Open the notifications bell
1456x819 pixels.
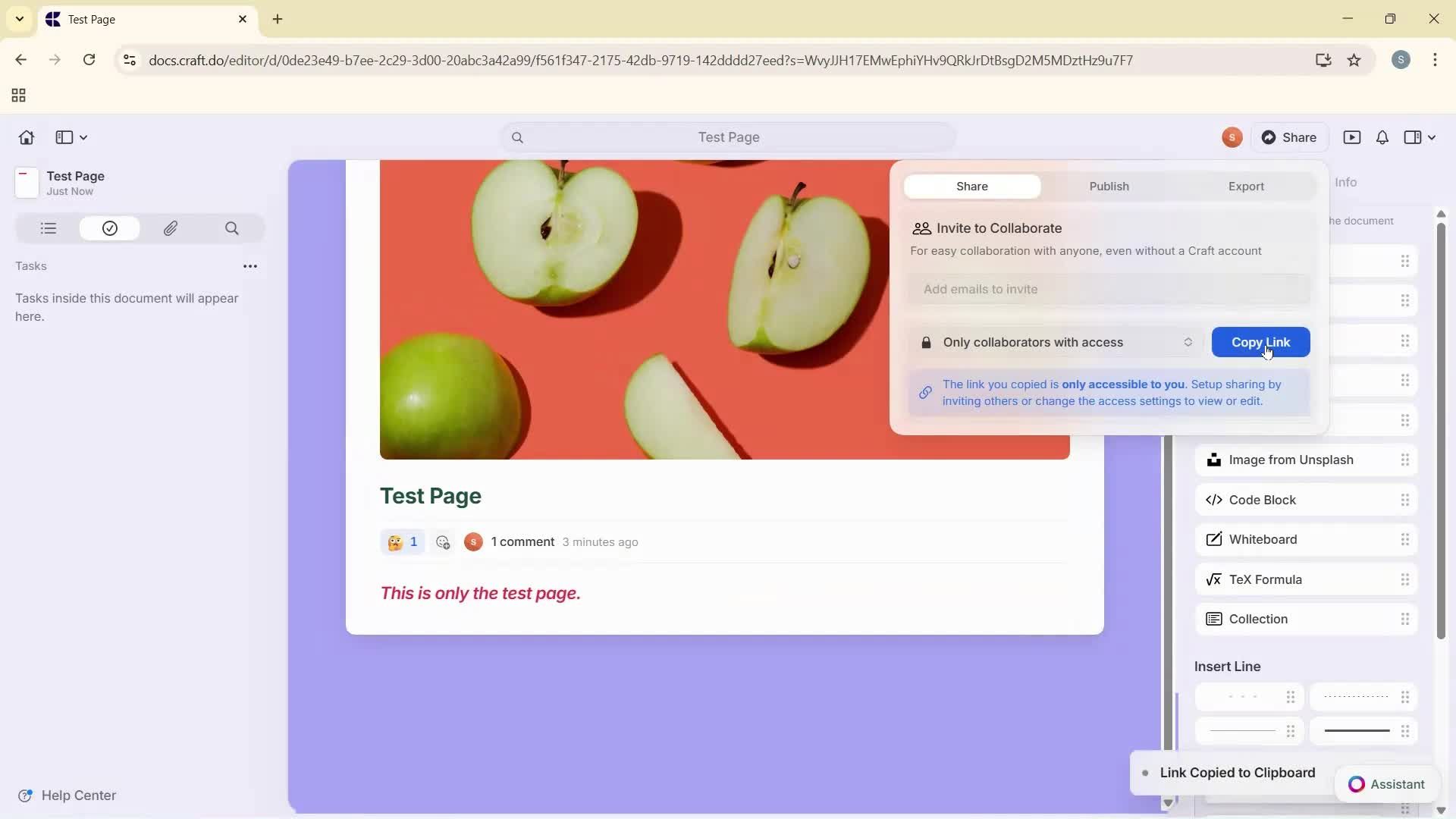(x=1382, y=137)
